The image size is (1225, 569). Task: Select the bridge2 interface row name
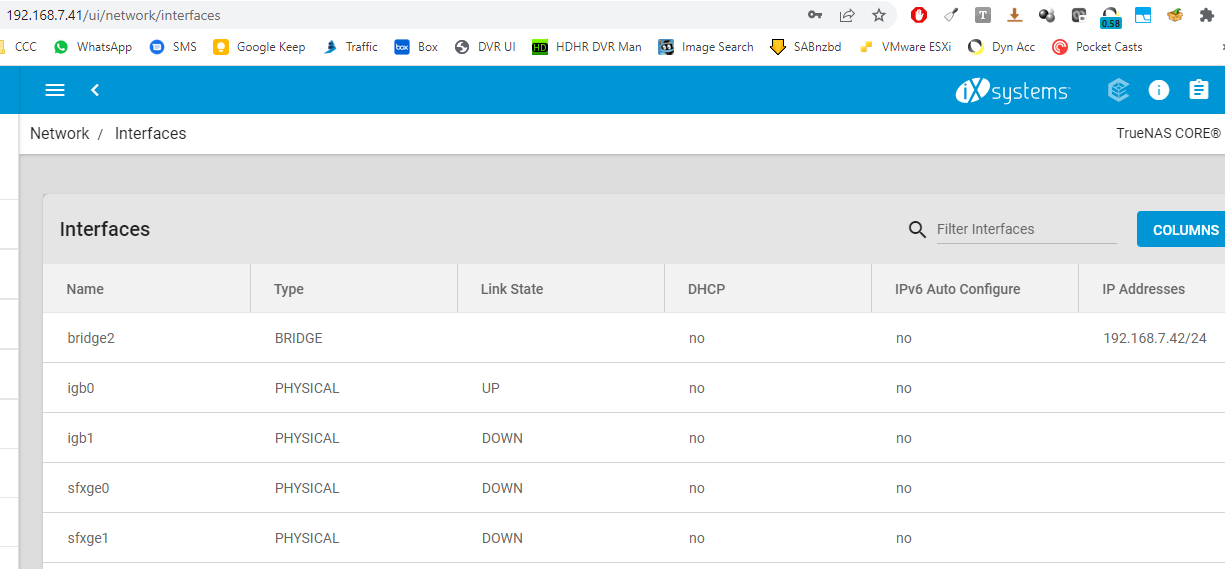91,338
